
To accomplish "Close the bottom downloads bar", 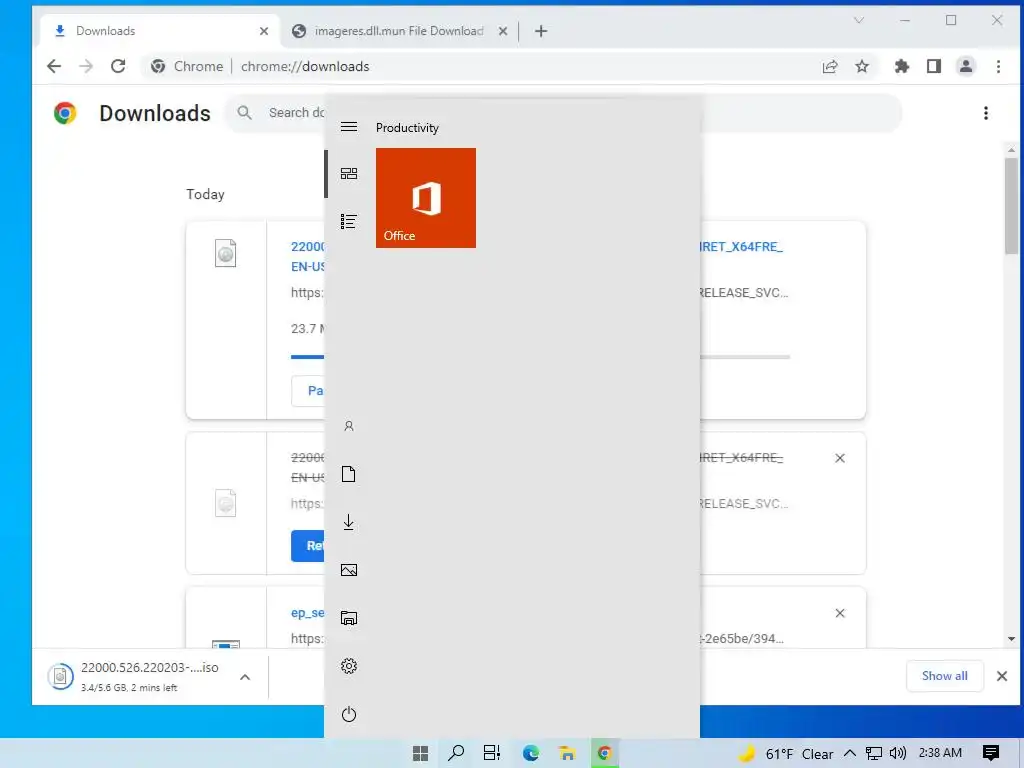I will click(1002, 676).
